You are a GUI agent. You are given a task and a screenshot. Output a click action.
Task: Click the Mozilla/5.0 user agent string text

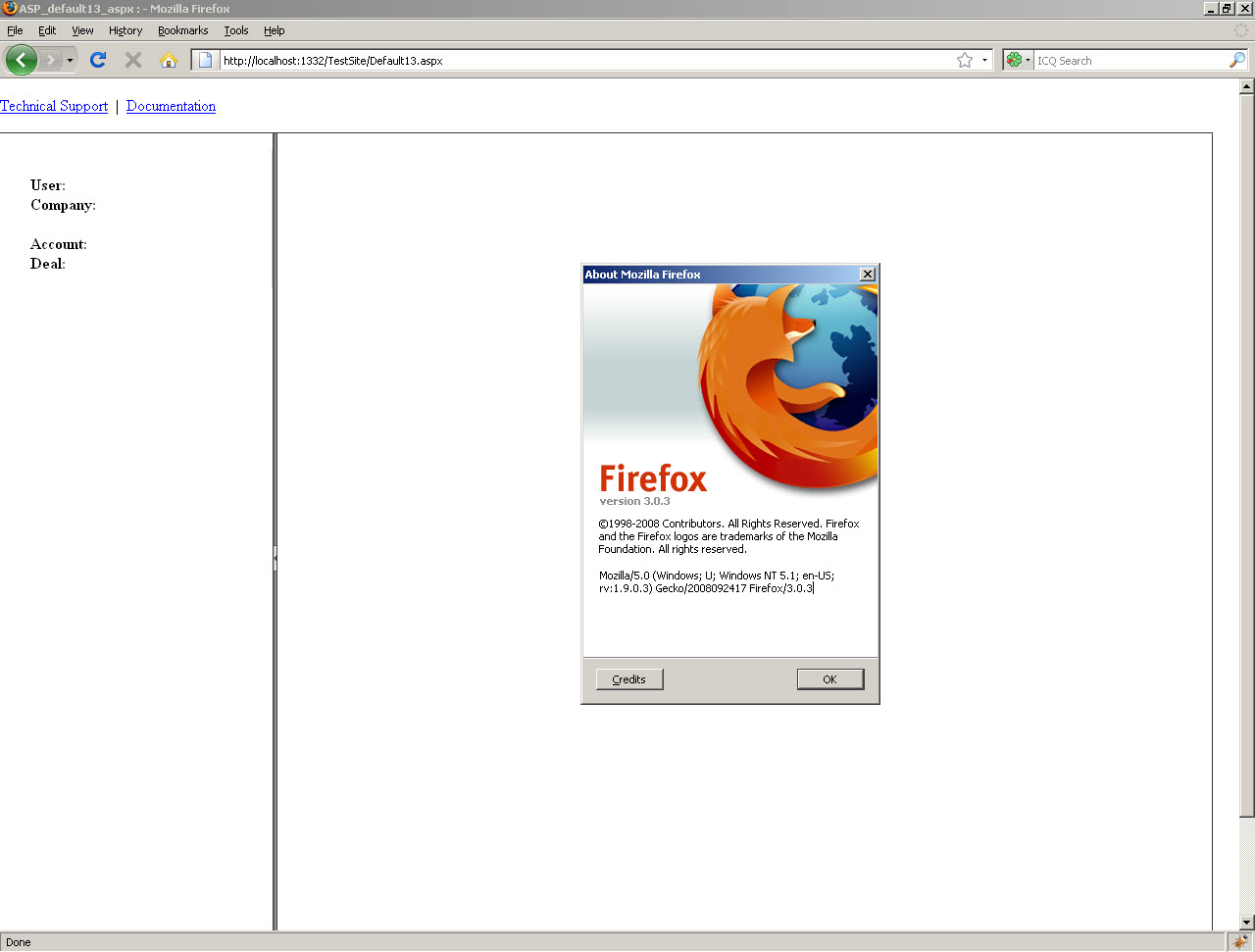717,581
